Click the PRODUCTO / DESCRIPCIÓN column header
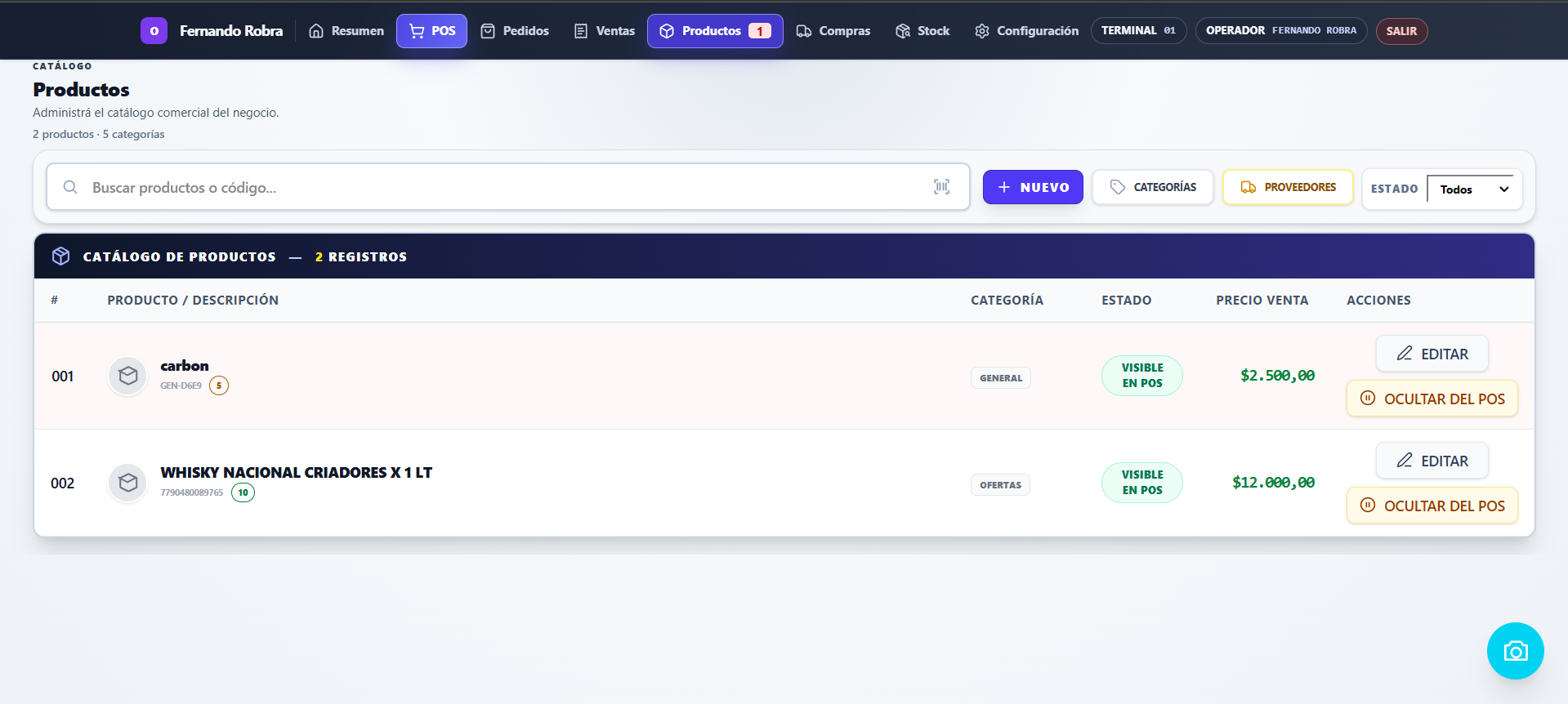 click(193, 301)
